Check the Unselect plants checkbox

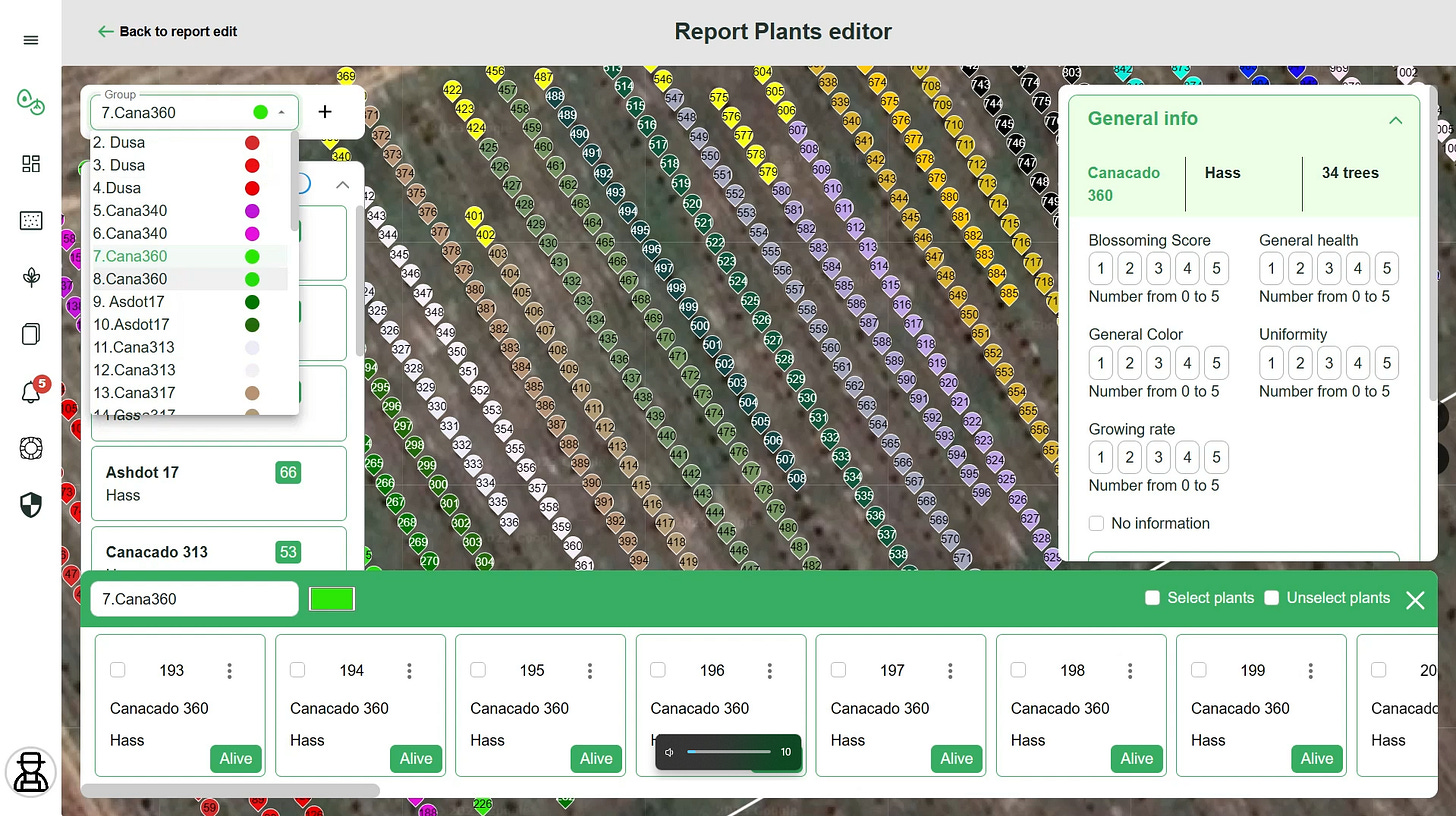click(1272, 598)
